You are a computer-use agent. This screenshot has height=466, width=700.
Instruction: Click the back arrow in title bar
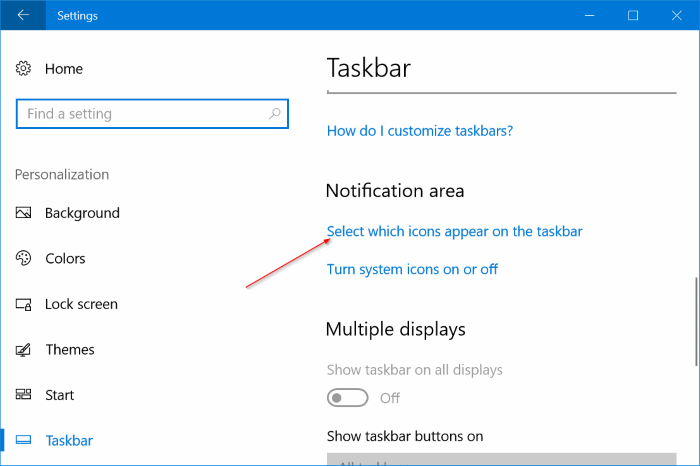[x=23, y=15]
